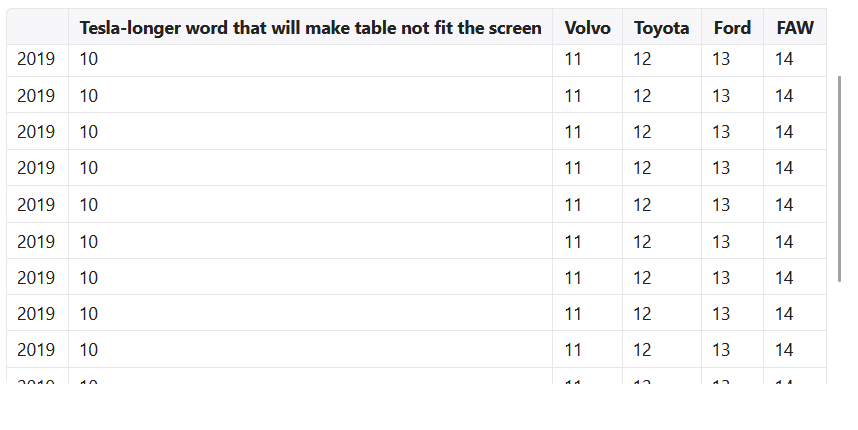Select the first row's 2019 cell
The width and height of the screenshot is (858, 430).
pos(36,60)
